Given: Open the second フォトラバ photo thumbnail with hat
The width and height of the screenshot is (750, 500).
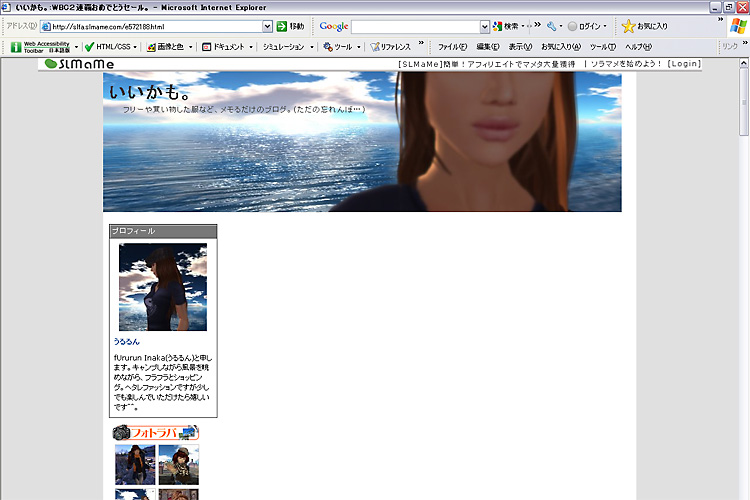Looking at the screenshot, I should click(x=178, y=465).
